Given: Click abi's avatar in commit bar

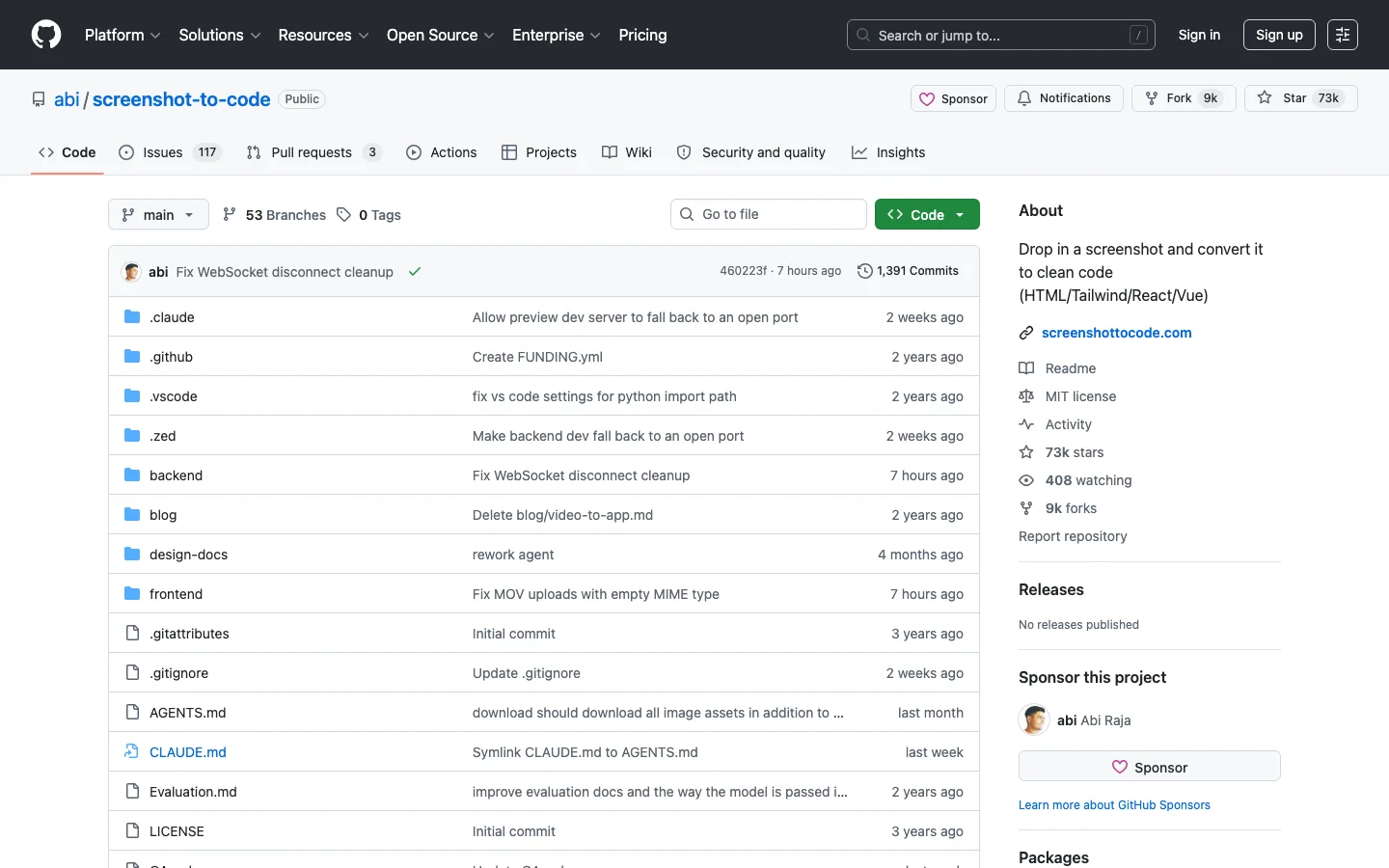Looking at the screenshot, I should tap(131, 271).
